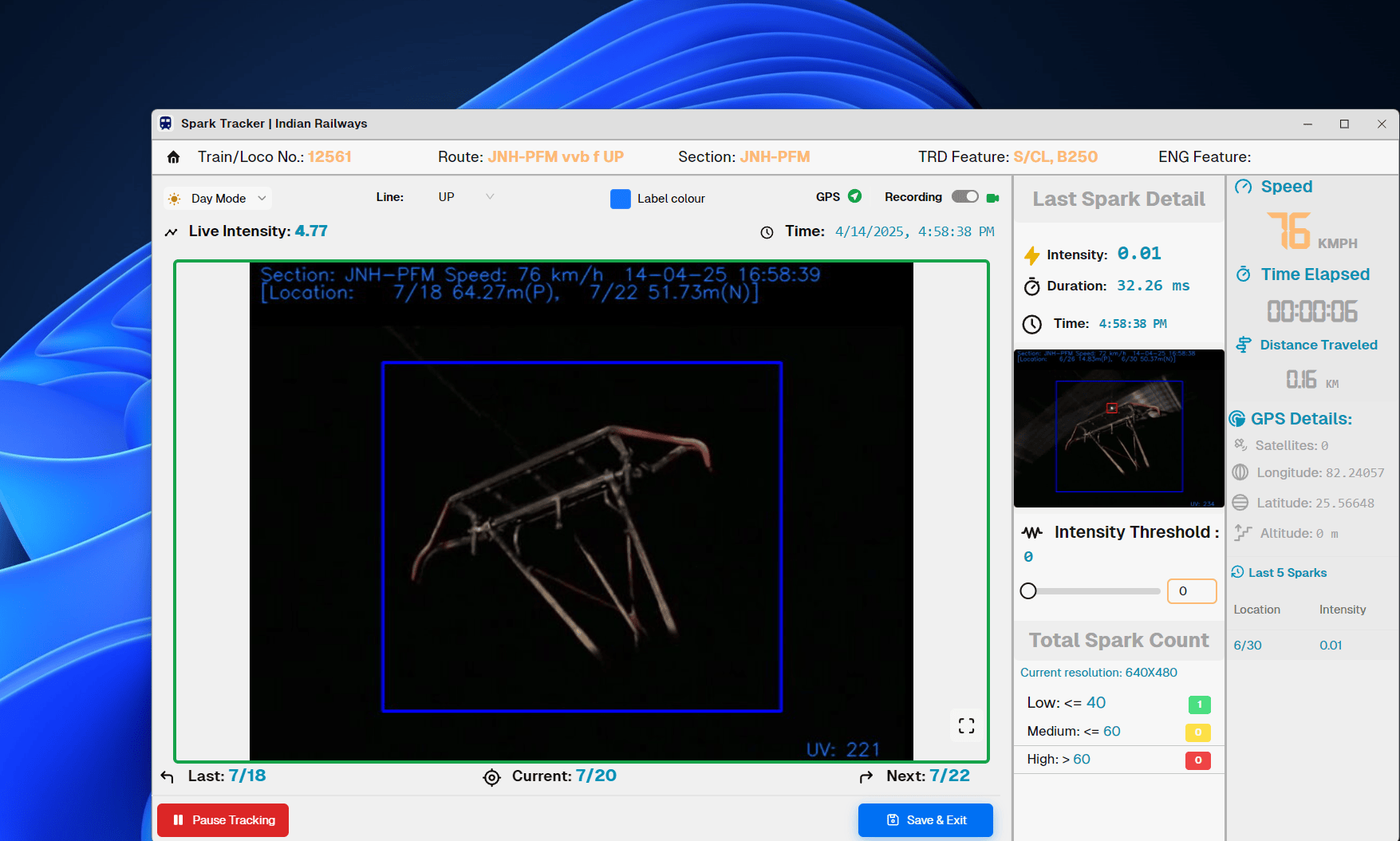Open the last spark thumbnail image
The height and width of the screenshot is (841, 1400).
(1118, 428)
